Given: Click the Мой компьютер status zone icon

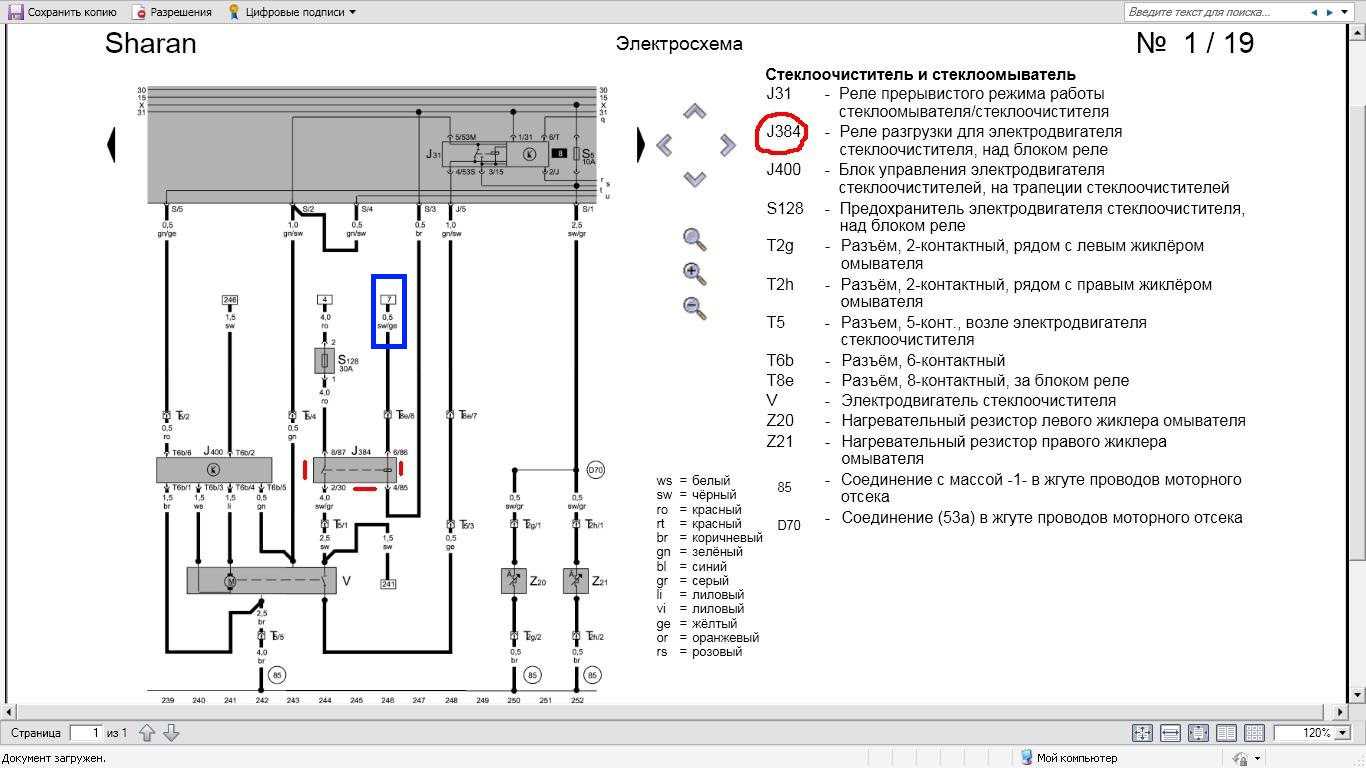Looking at the screenshot, I should click(1026, 758).
